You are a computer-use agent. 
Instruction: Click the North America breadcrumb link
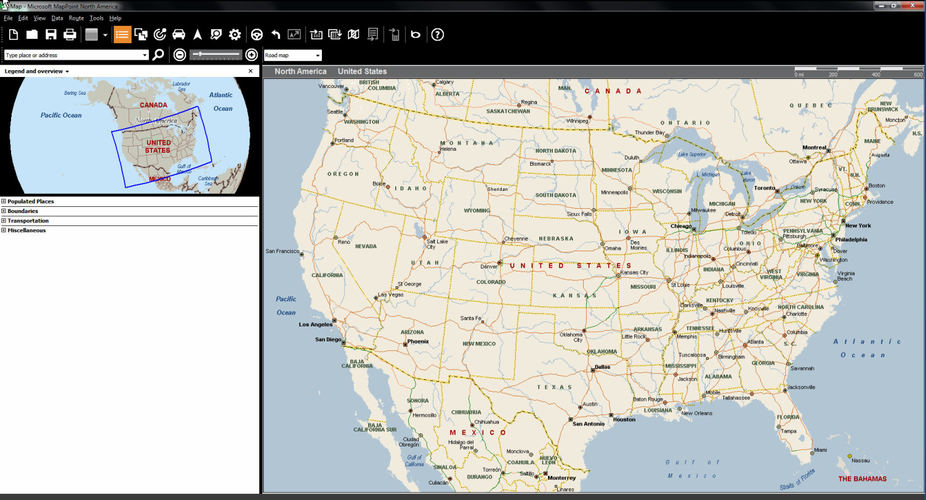(300, 71)
